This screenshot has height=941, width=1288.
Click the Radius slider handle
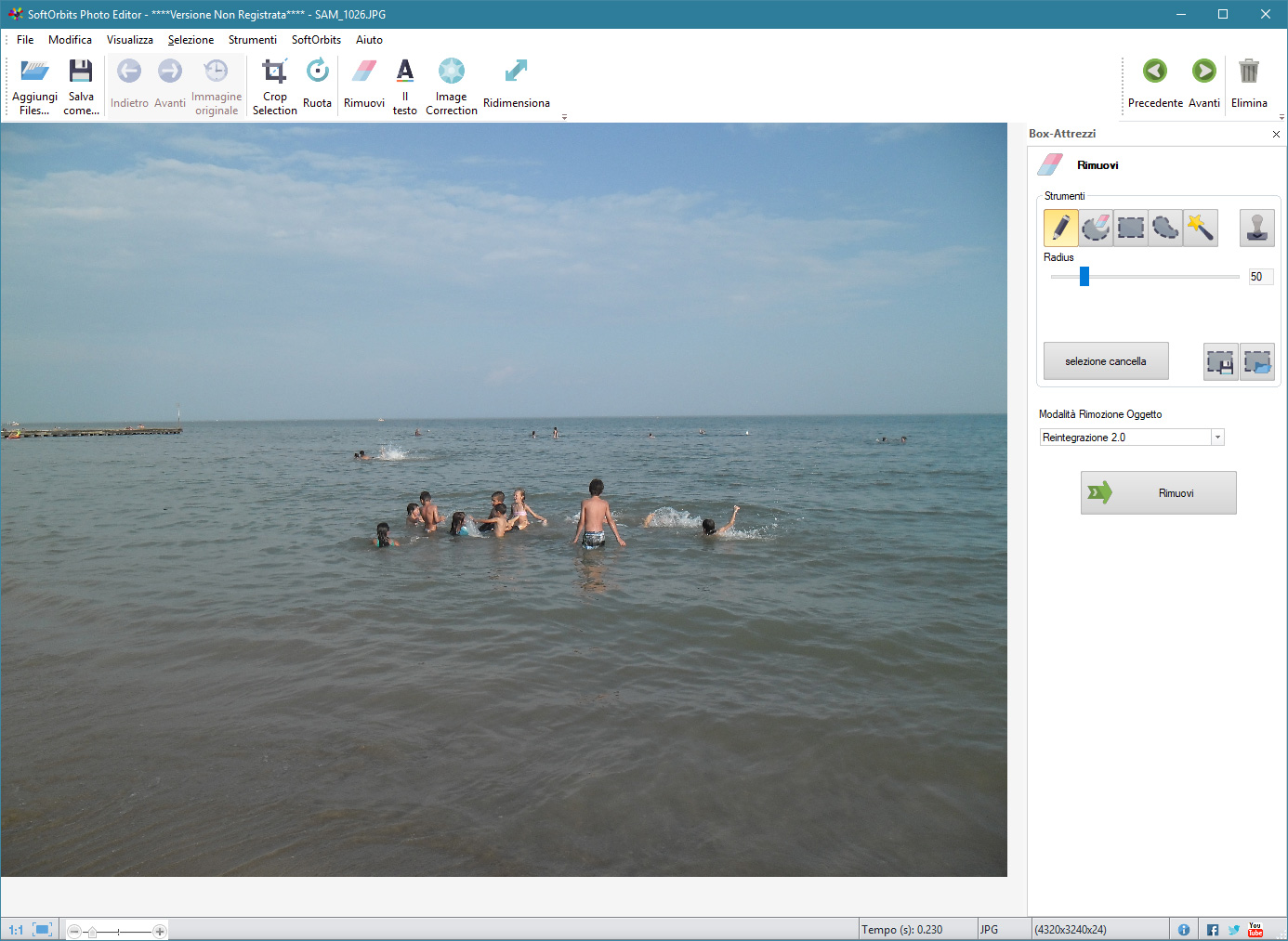click(1084, 277)
